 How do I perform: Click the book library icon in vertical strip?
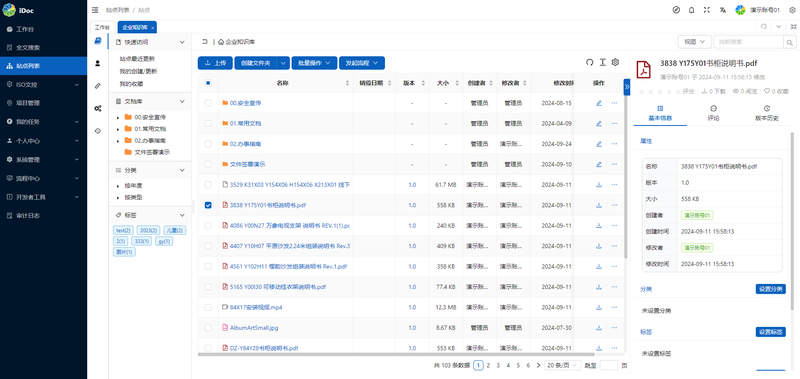98,42
